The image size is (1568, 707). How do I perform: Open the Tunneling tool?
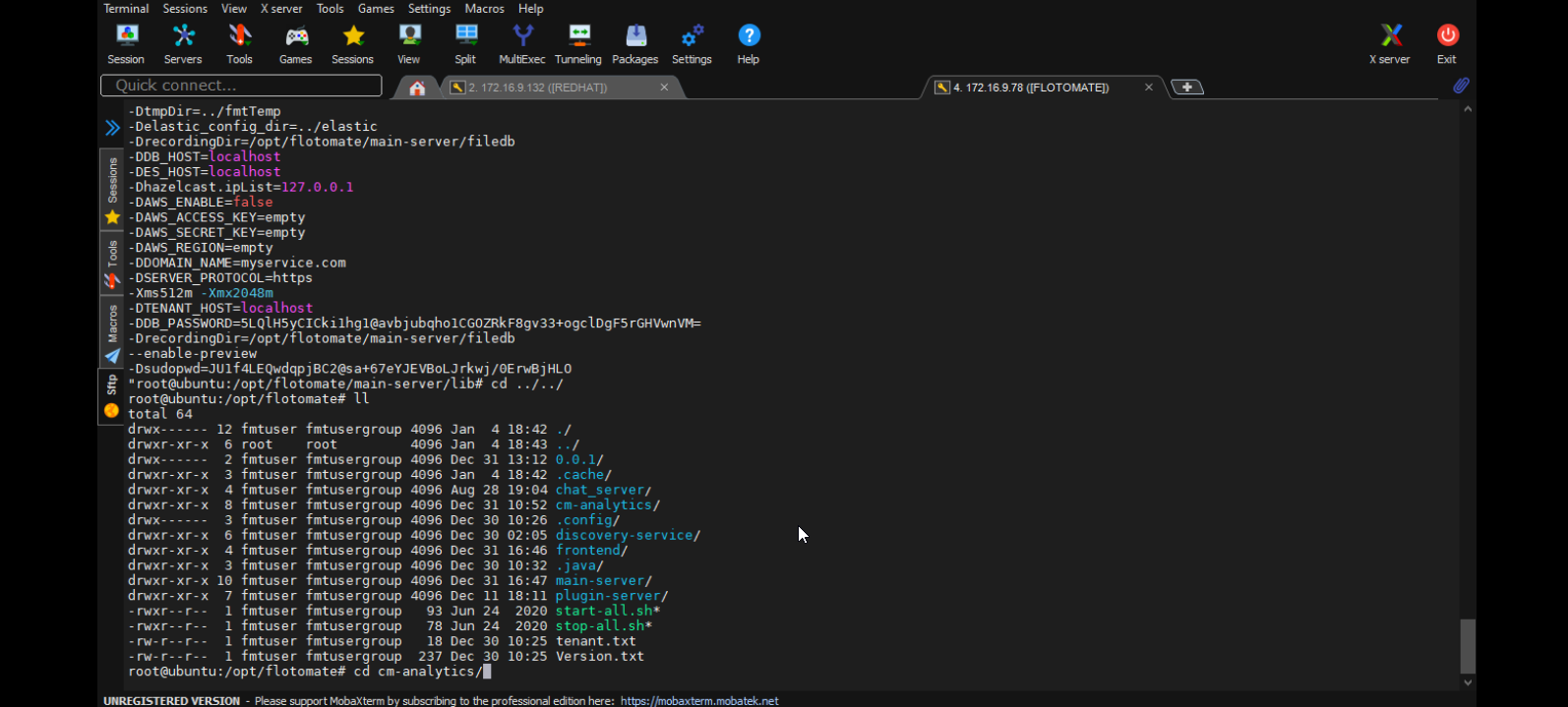(578, 44)
